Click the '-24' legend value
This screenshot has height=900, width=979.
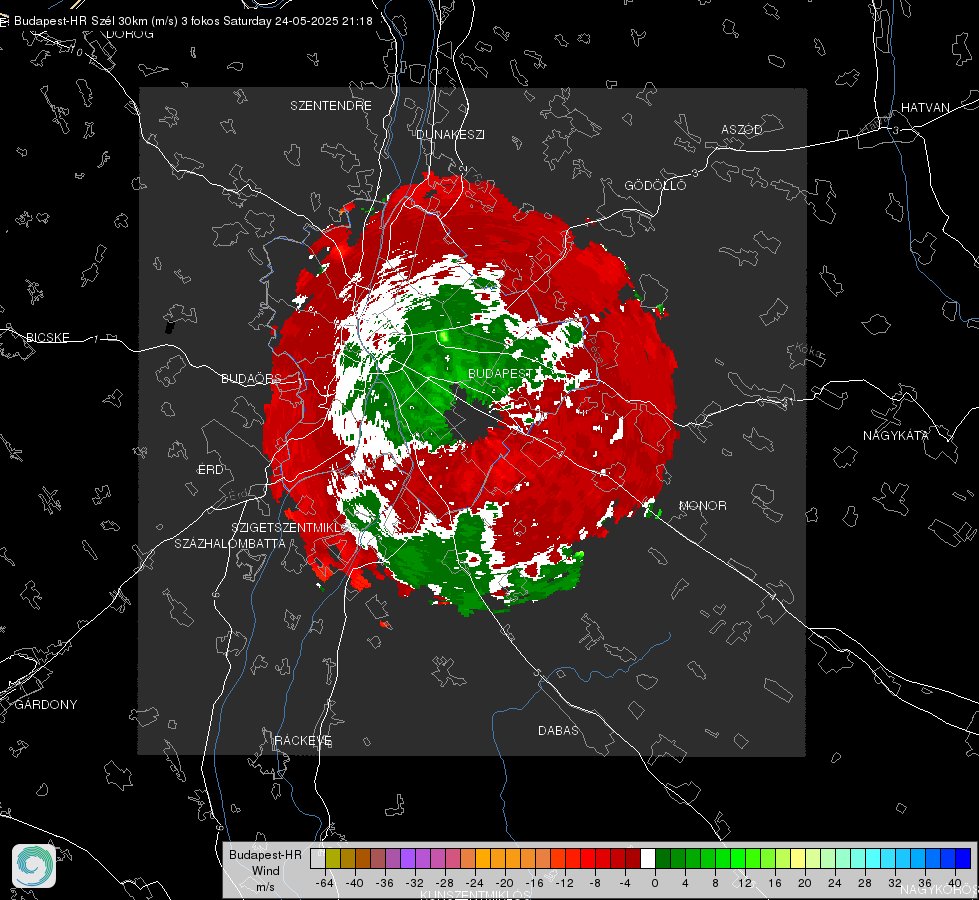pyautogui.click(x=475, y=883)
